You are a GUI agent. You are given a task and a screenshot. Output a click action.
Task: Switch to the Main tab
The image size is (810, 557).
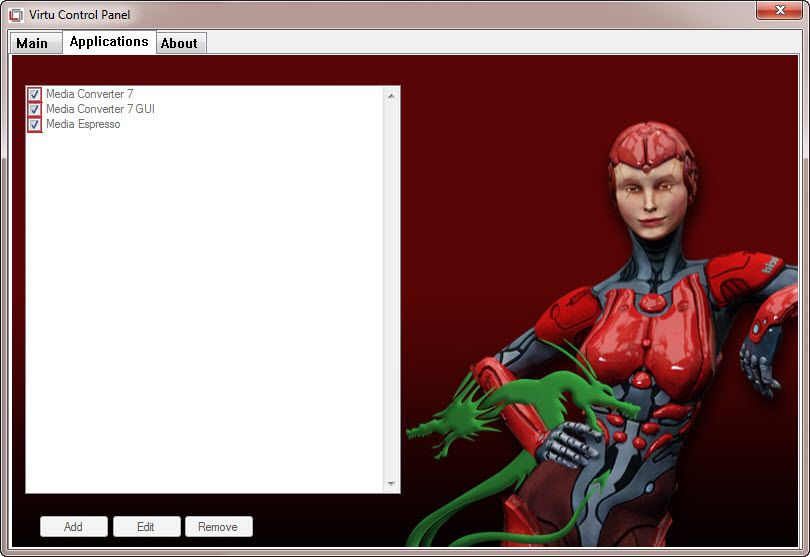pos(32,43)
